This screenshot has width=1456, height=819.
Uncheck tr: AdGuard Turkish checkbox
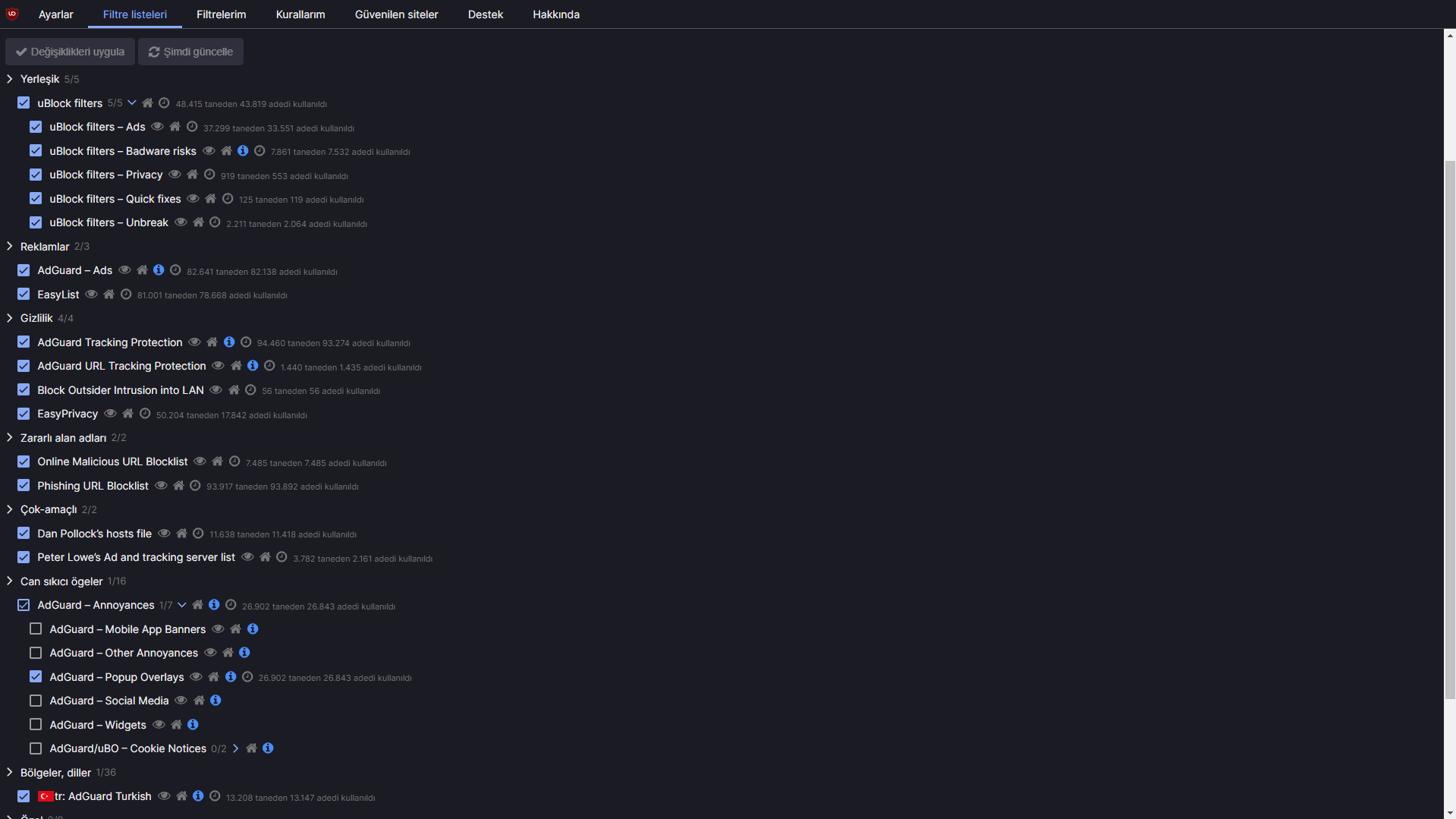click(24, 796)
